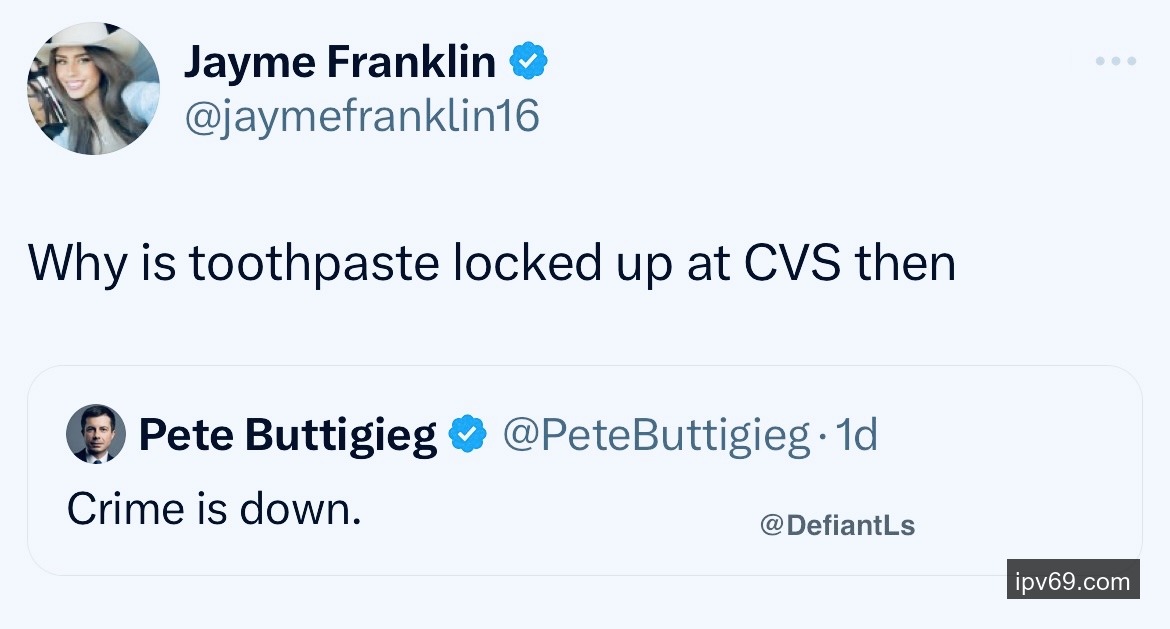Click the "1d" timestamp on quoted tweet
The image size is (1170, 629).
tap(856, 435)
